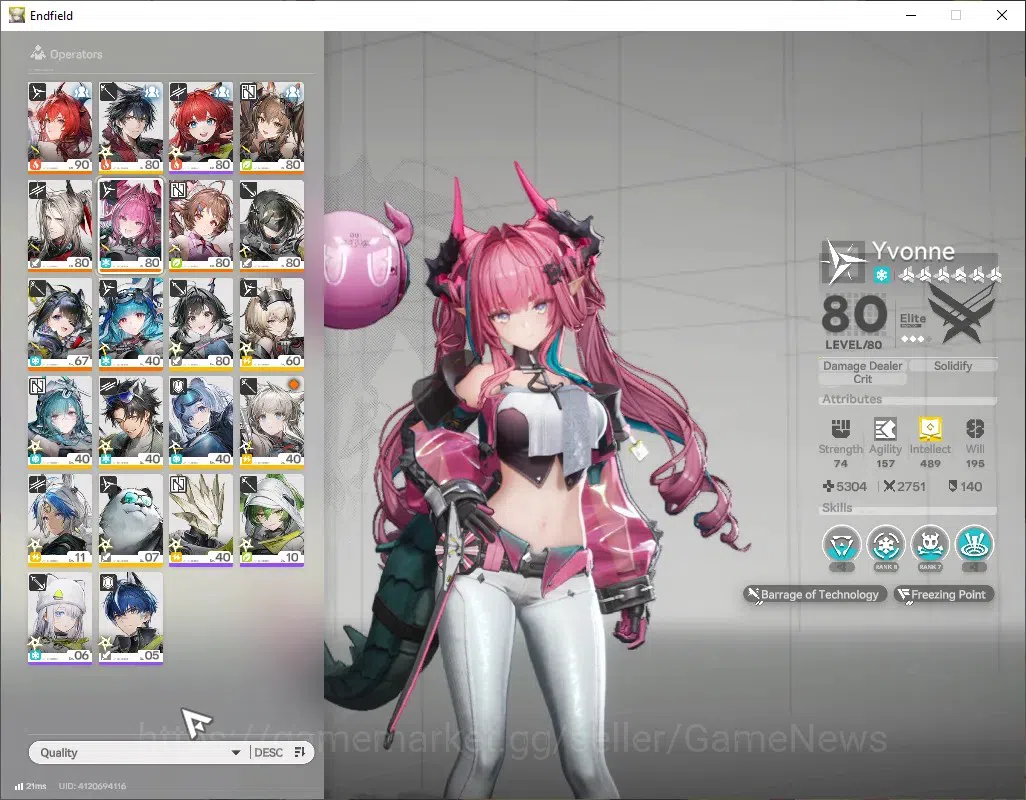This screenshot has width=1026, height=800.
Task: Minimize the Endfield window
Action: pos(911,15)
